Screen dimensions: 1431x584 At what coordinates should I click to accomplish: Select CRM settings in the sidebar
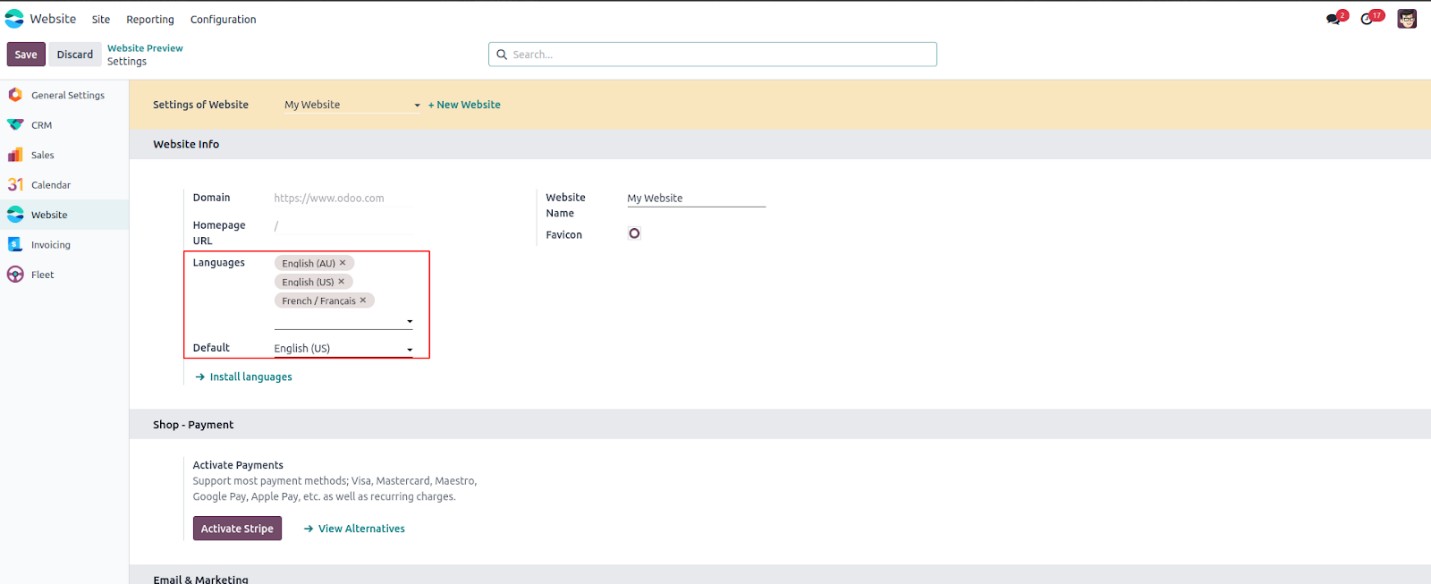coord(41,126)
